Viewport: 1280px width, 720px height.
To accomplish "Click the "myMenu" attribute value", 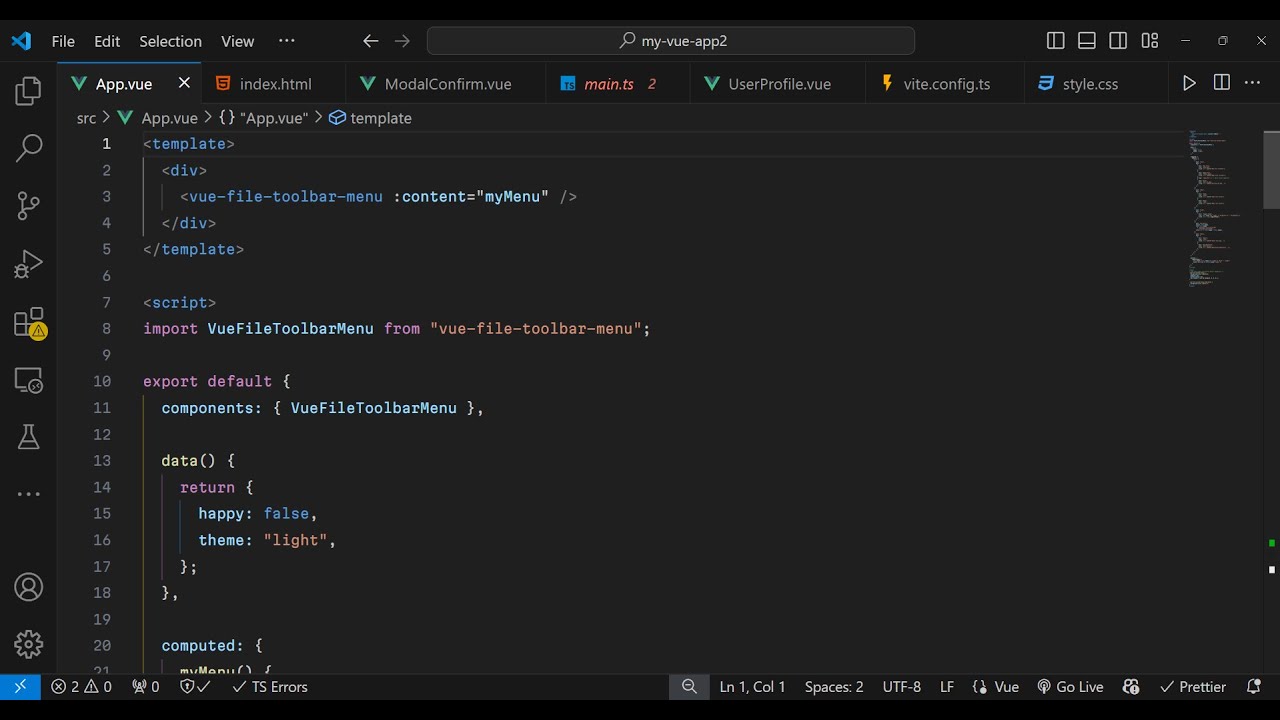I will tap(512, 196).
